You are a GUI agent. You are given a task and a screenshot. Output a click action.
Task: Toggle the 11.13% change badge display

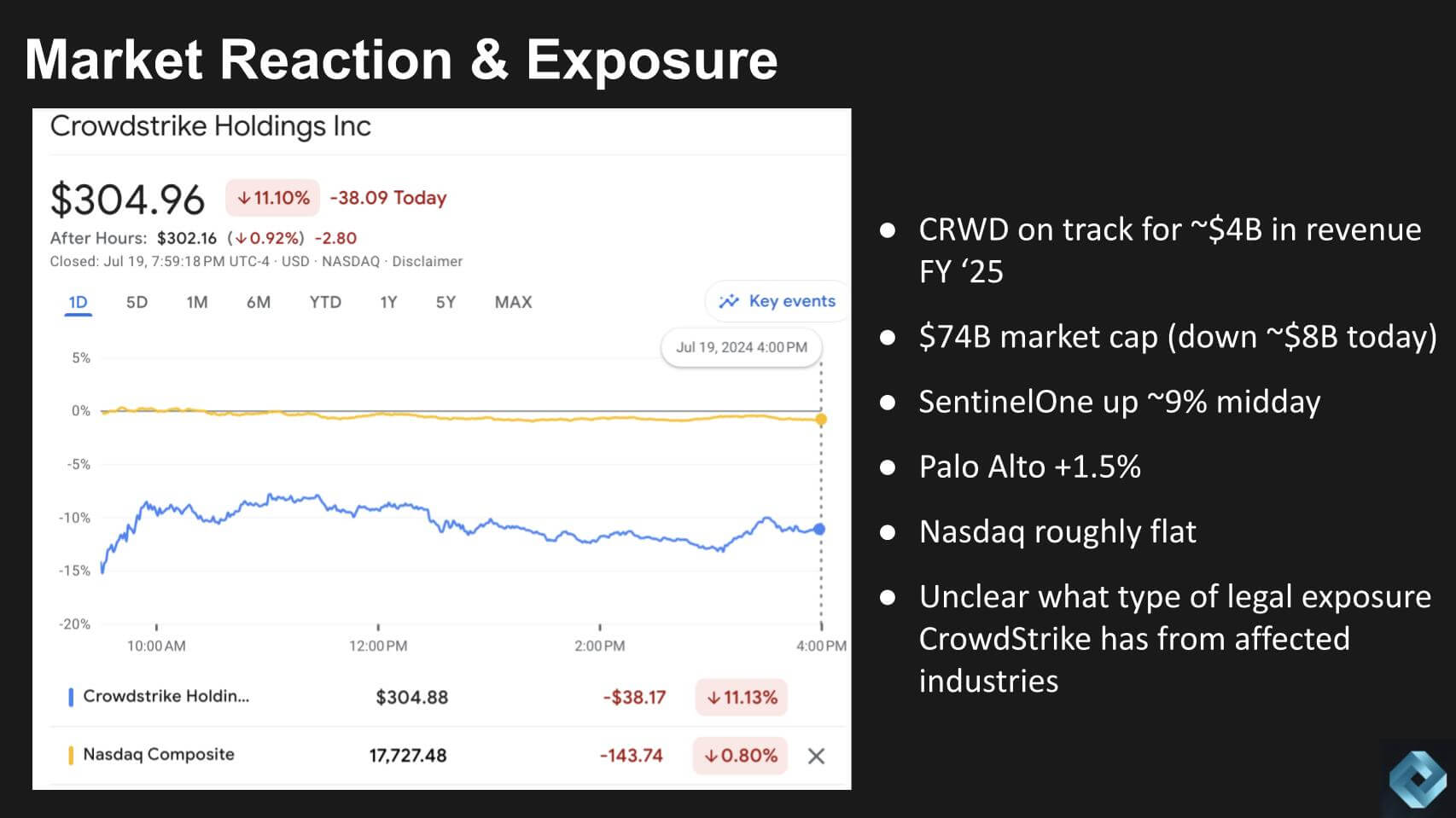tap(742, 697)
